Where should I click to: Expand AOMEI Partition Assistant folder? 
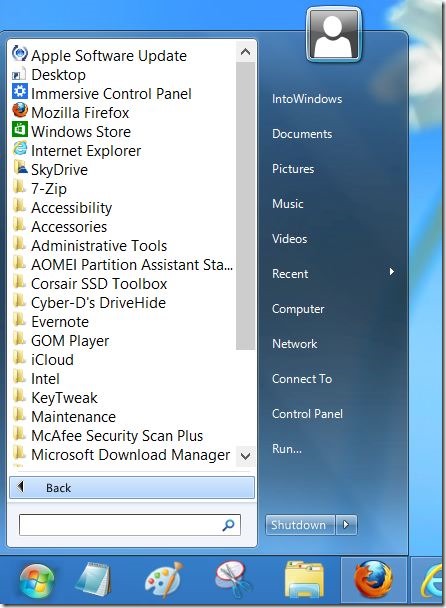[x=122, y=264]
